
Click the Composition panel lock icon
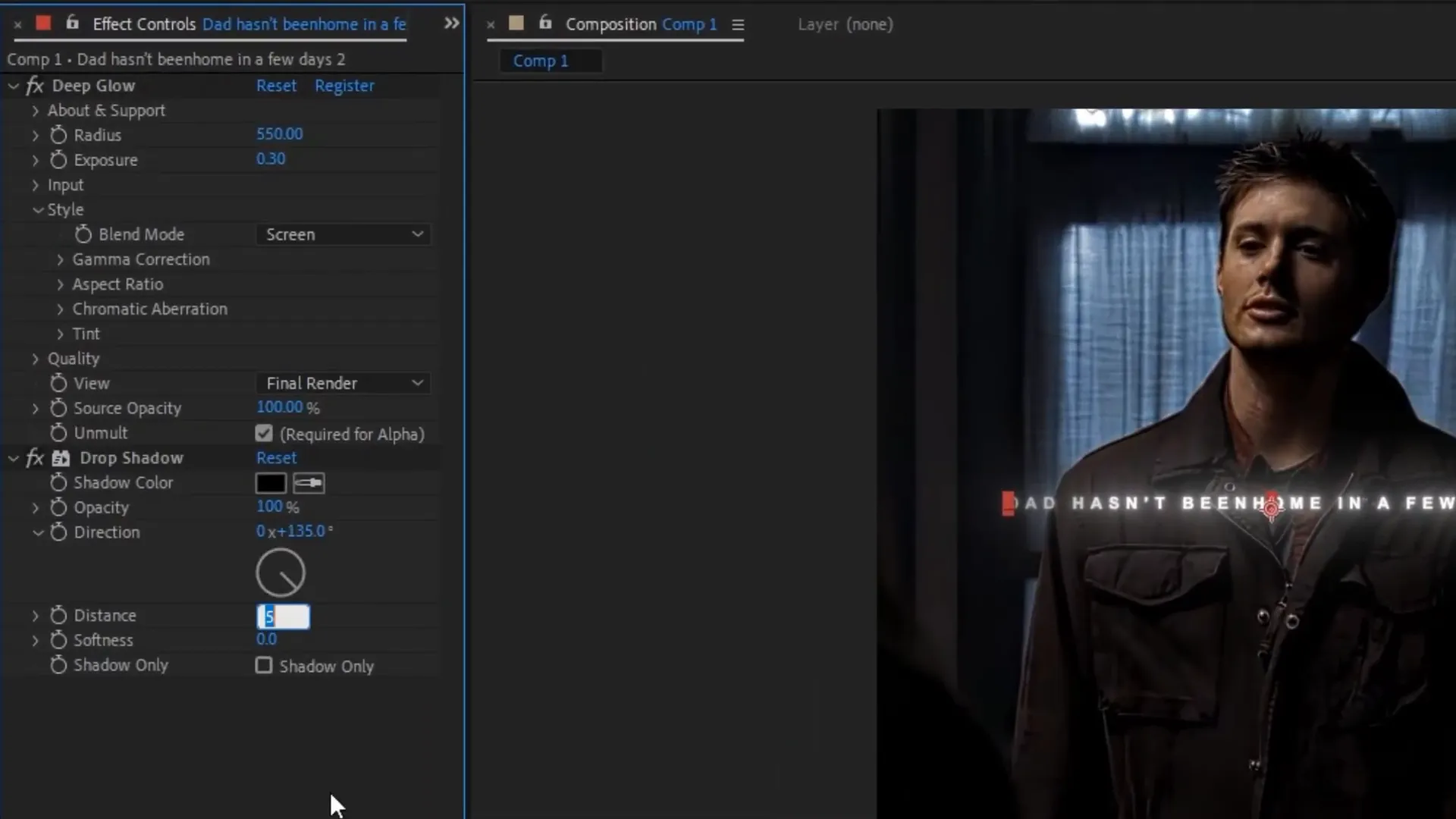545,23
